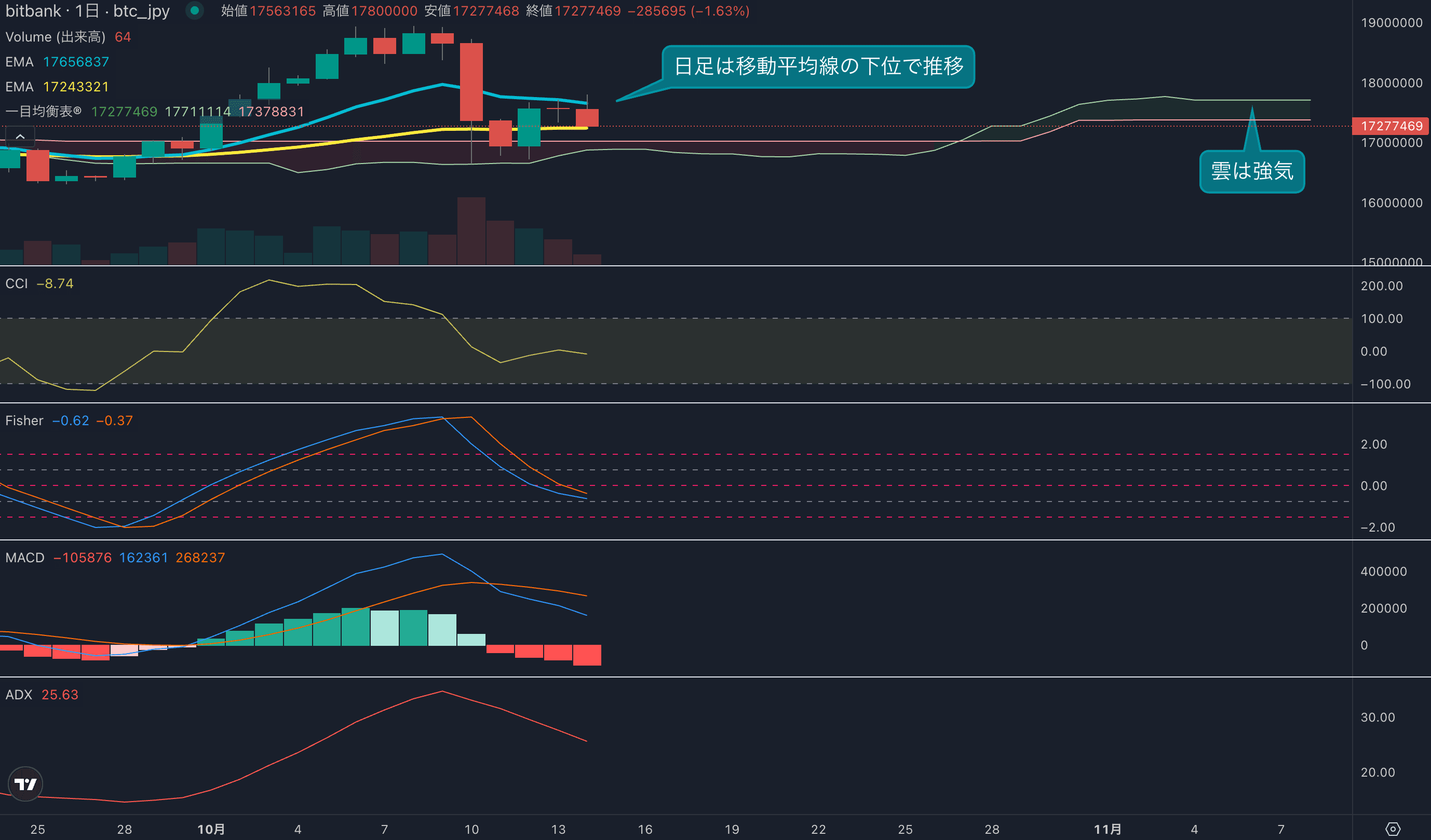Click the green market status dot
This screenshot has width=1431, height=840.
(x=195, y=10)
